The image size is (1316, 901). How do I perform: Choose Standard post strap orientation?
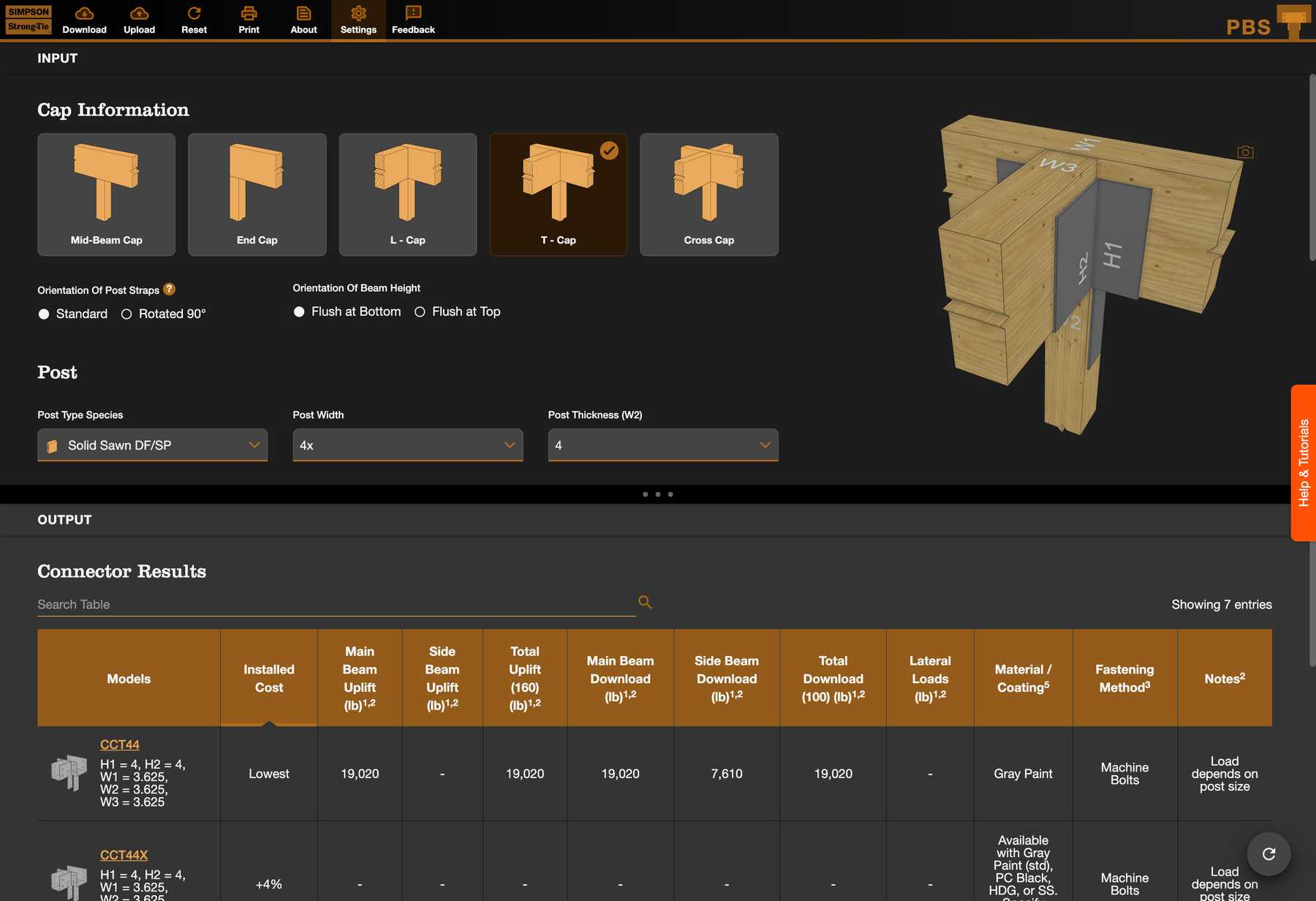[44, 314]
